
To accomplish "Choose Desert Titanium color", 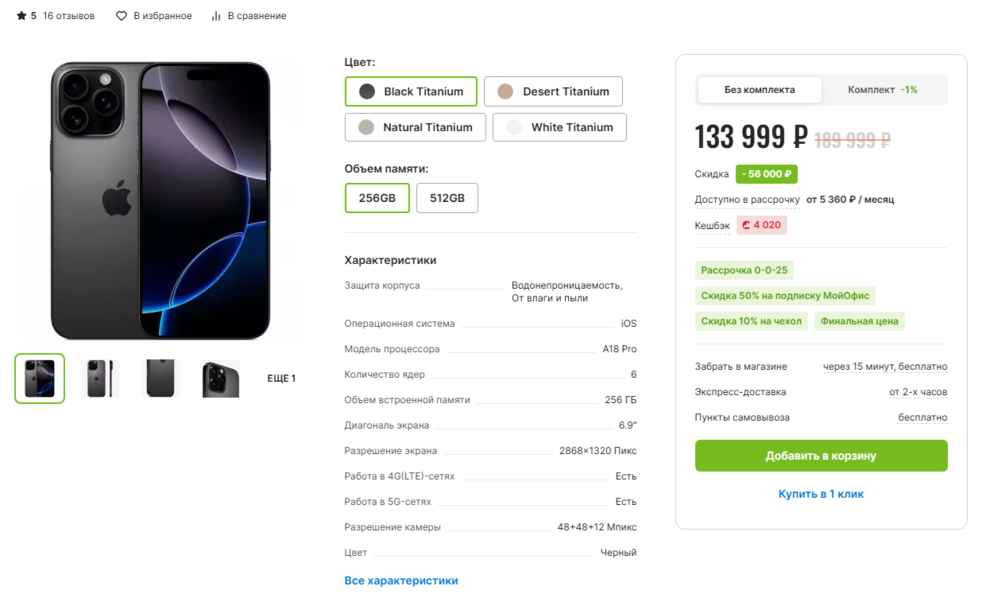I will point(553,92).
